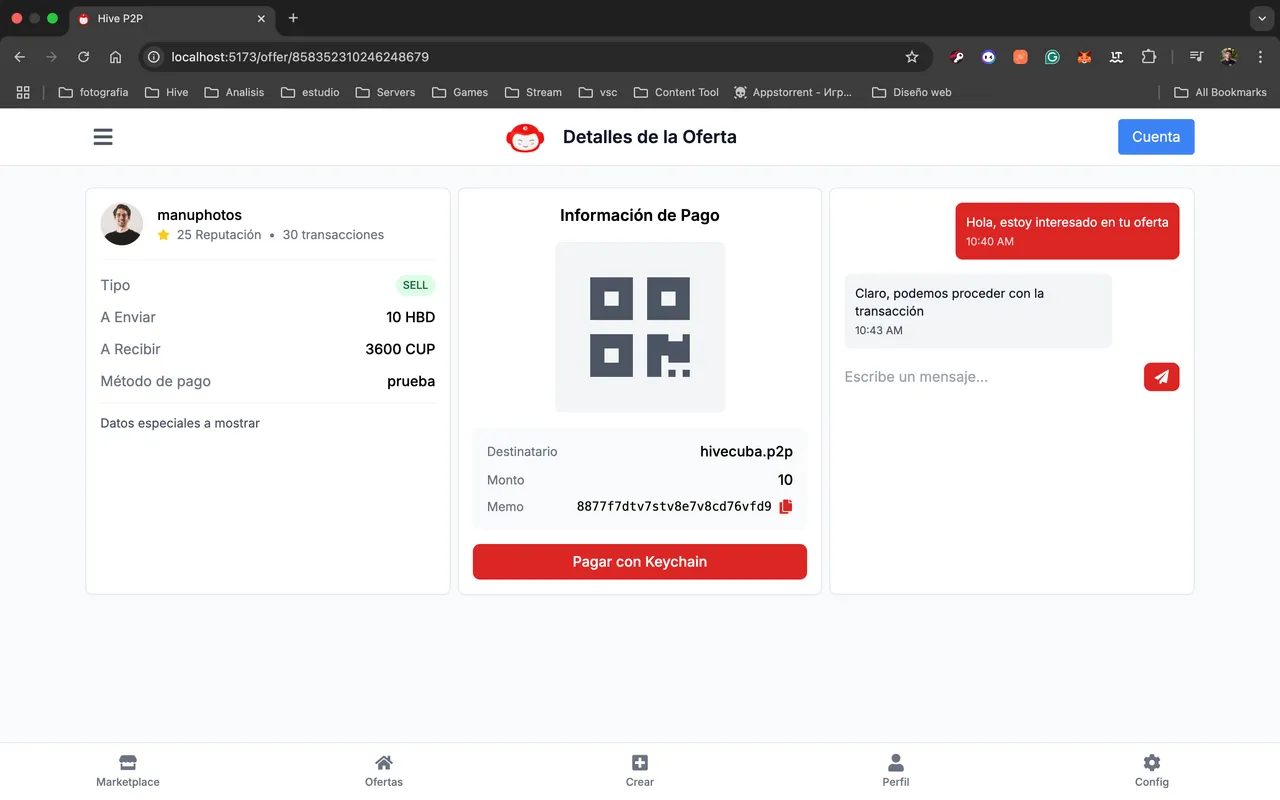
Task: Click the Hive P2P red logo
Action: [525, 138]
